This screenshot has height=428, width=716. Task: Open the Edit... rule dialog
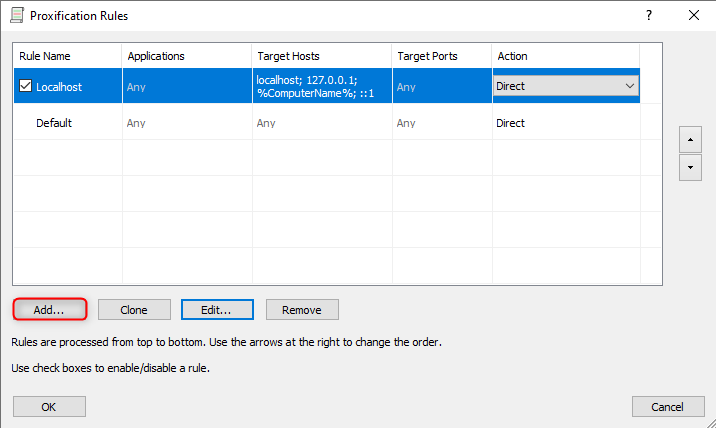click(217, 310)
